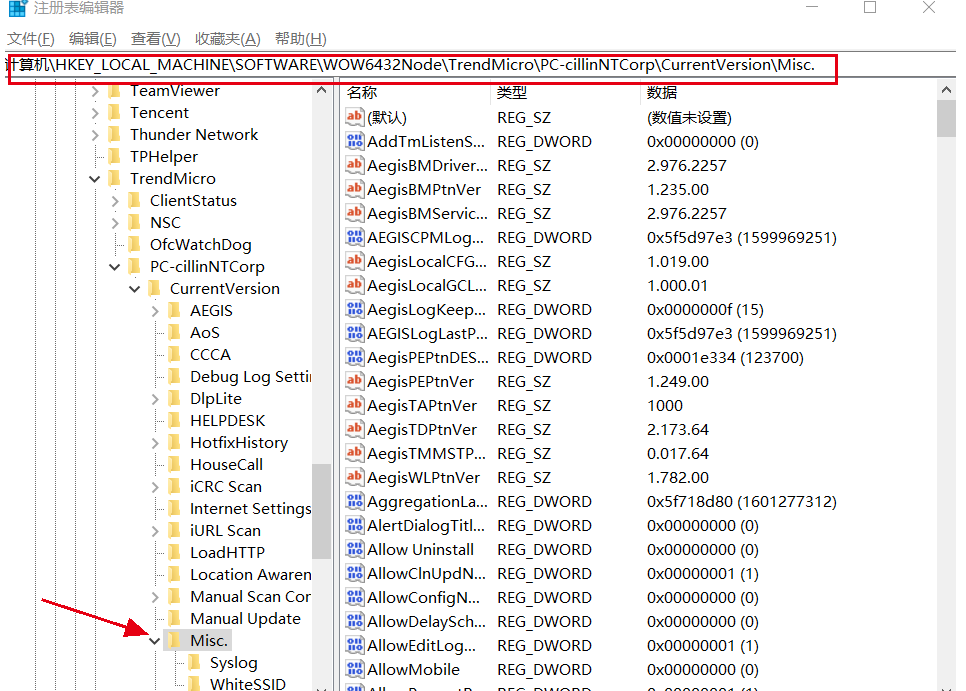Select the TrendMicro folder icon
This screenshot has height=691, width=966.
point(114,179)
